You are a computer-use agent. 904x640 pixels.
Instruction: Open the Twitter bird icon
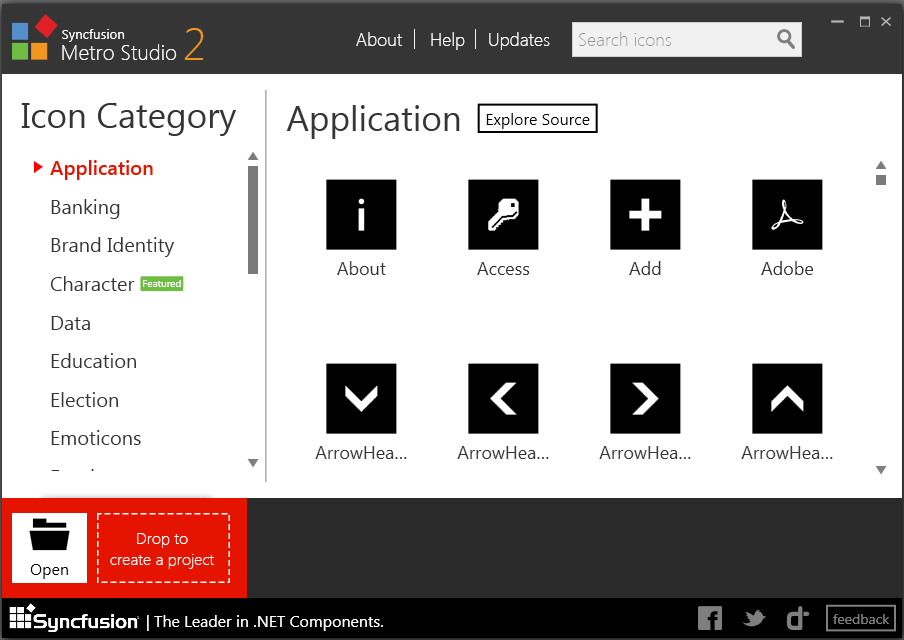coord(754,619)
